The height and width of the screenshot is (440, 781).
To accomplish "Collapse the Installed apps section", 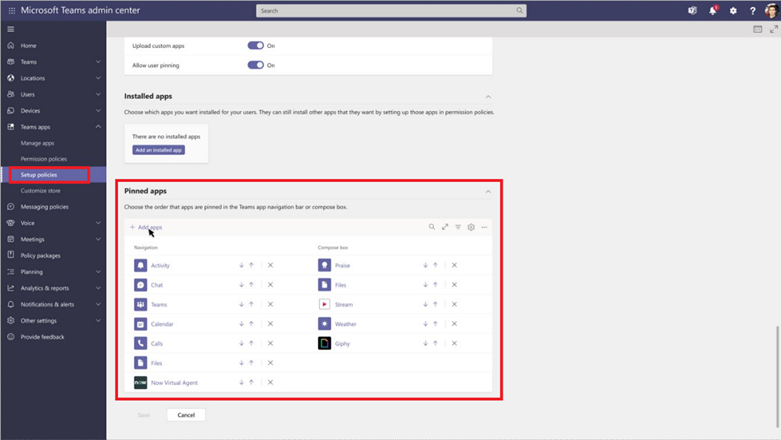I will 488,97.
